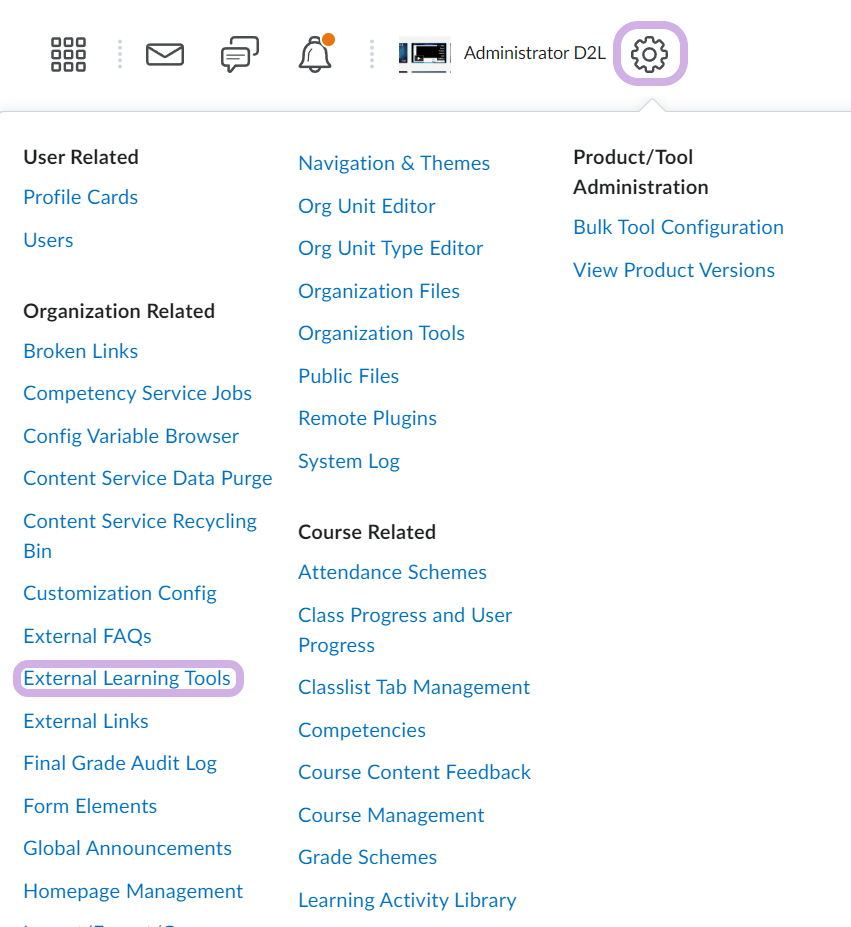Open the message alerts envelope icon

coord(165,54)
